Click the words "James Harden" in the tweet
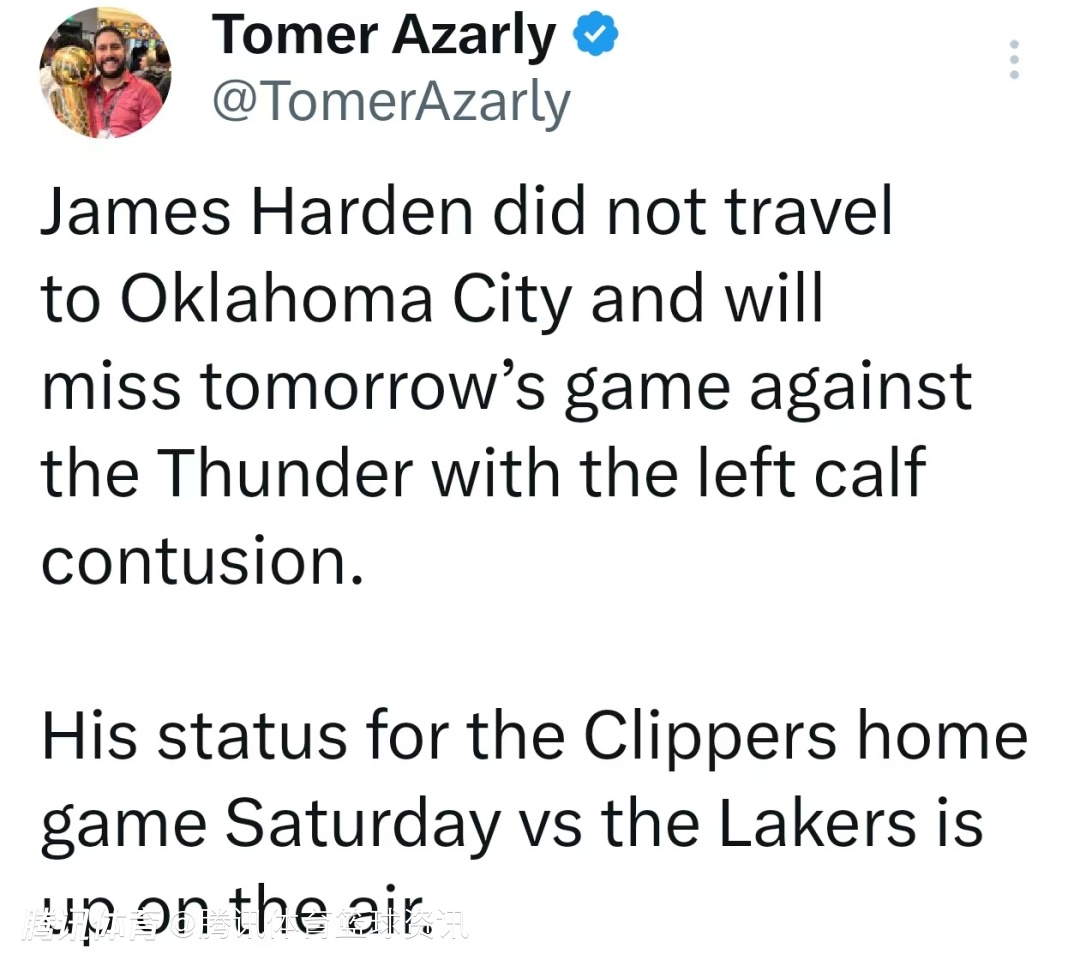This screenshot has height=960, width=1080. point(256,212)
